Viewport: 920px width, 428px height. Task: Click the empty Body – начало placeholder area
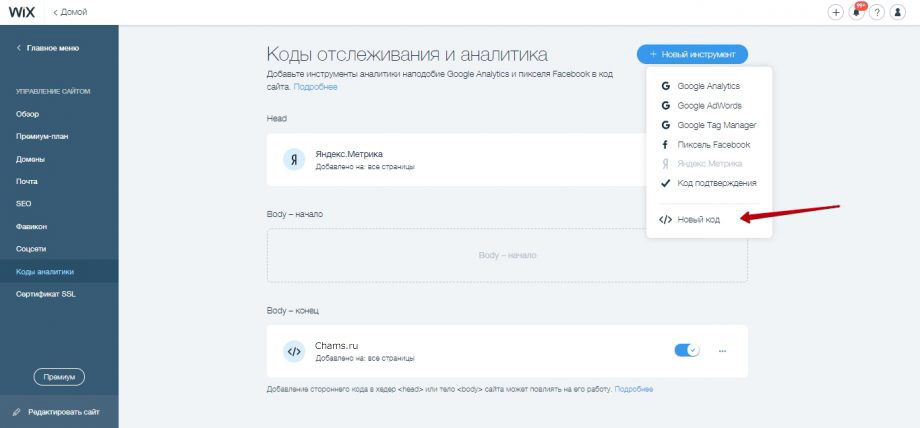507,255
